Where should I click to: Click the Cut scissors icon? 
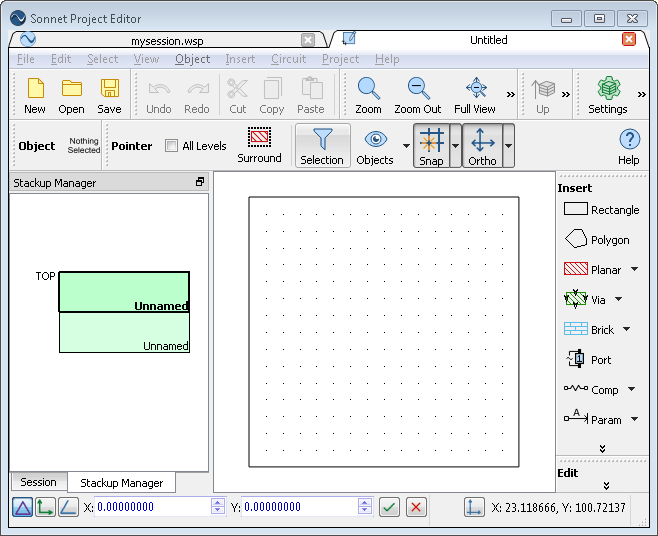pos(238,96)
